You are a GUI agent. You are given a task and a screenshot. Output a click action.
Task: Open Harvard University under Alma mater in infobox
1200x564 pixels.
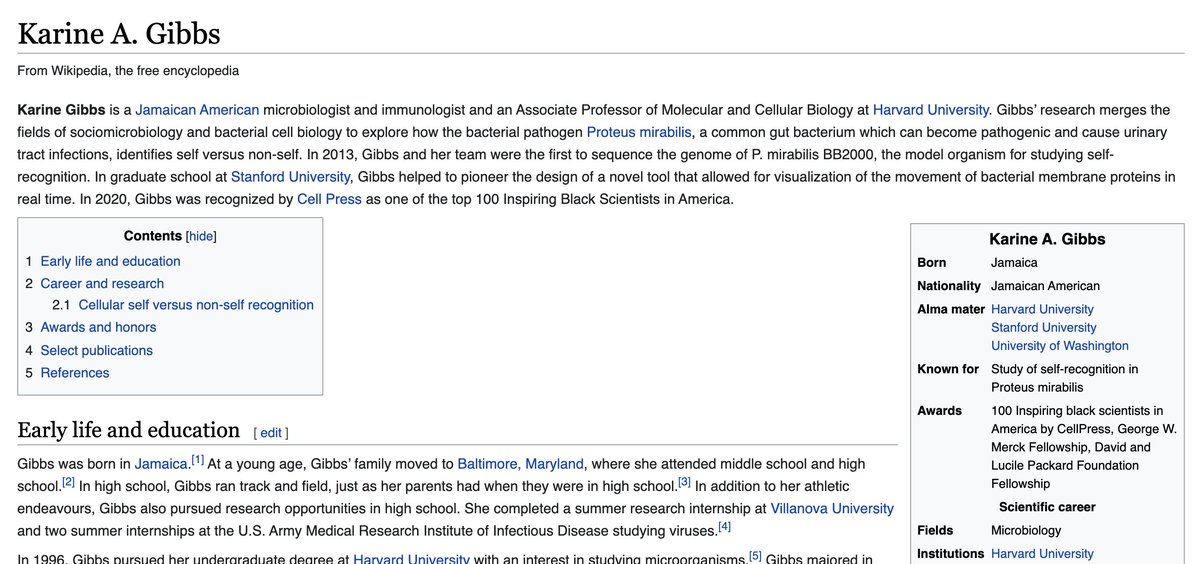[1042, 309]
